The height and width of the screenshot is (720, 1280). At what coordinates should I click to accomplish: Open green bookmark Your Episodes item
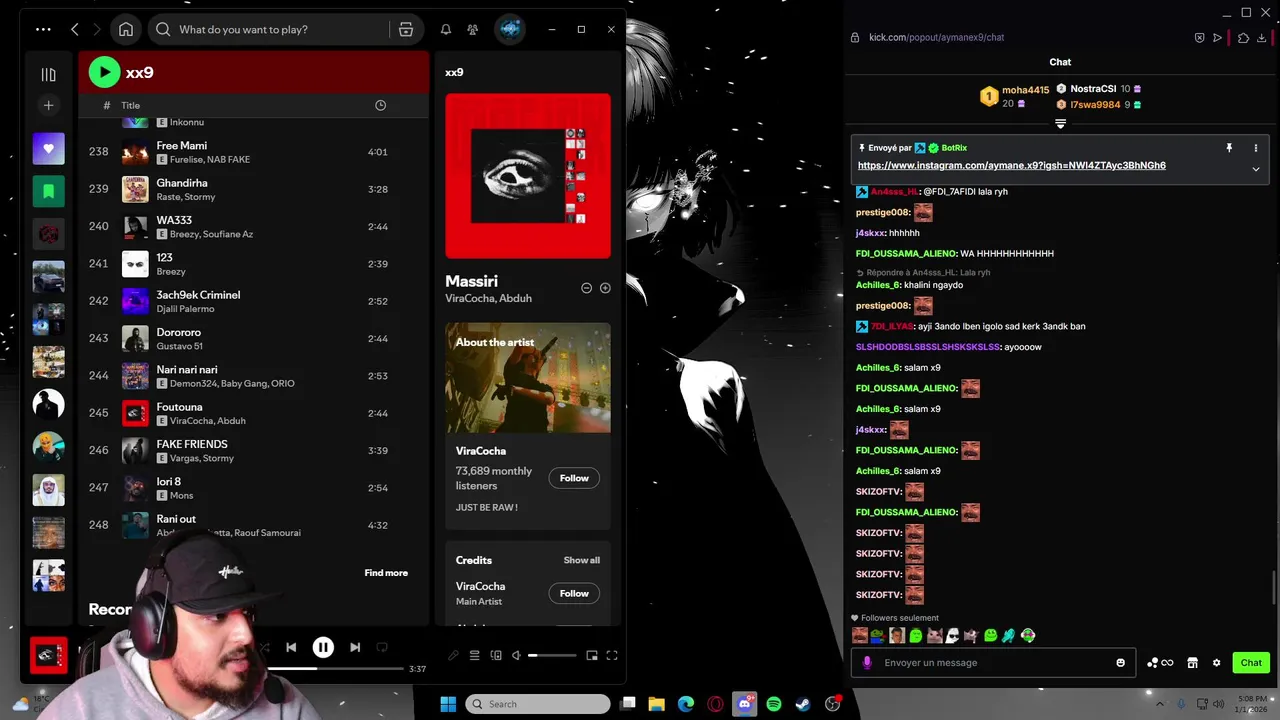48,191
